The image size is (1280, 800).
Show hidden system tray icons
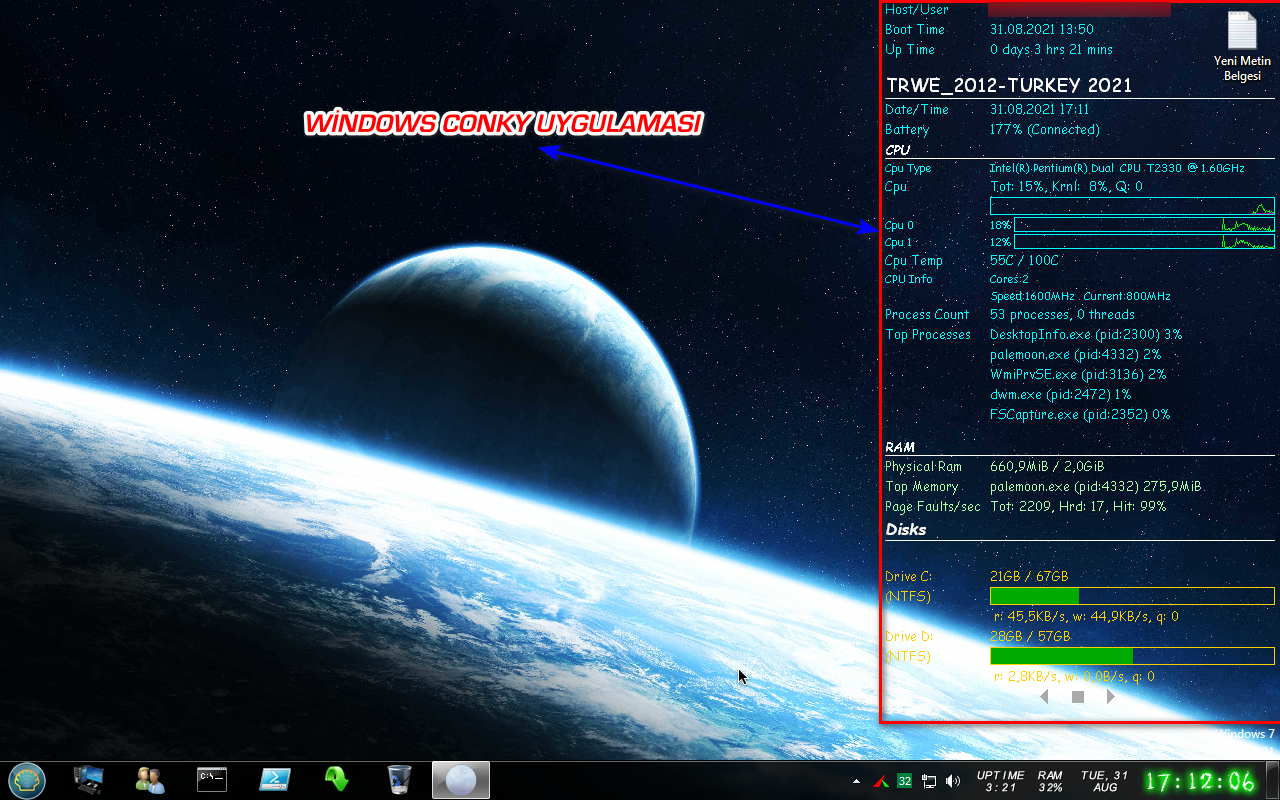[x=856, y=781]
